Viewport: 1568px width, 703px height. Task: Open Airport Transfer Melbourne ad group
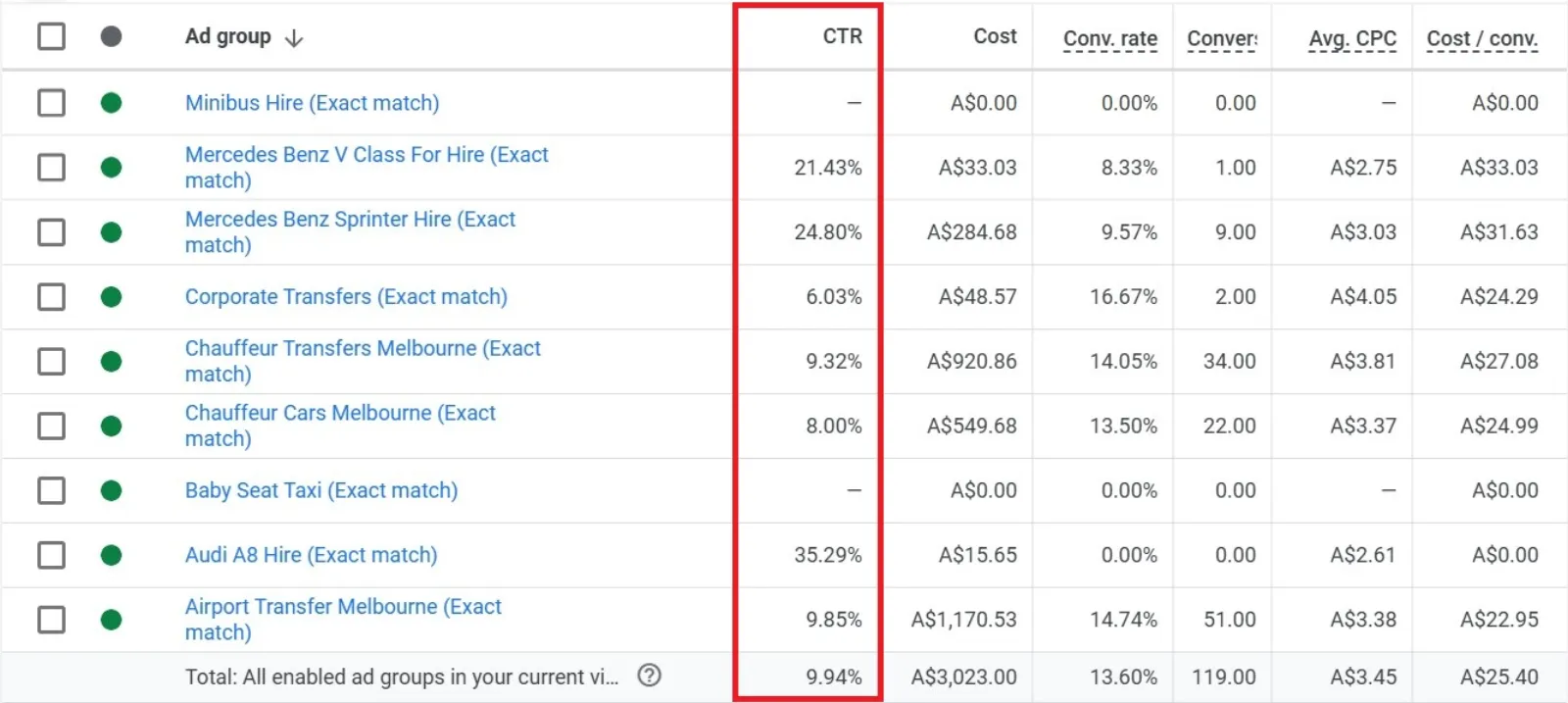click(343, 620)
